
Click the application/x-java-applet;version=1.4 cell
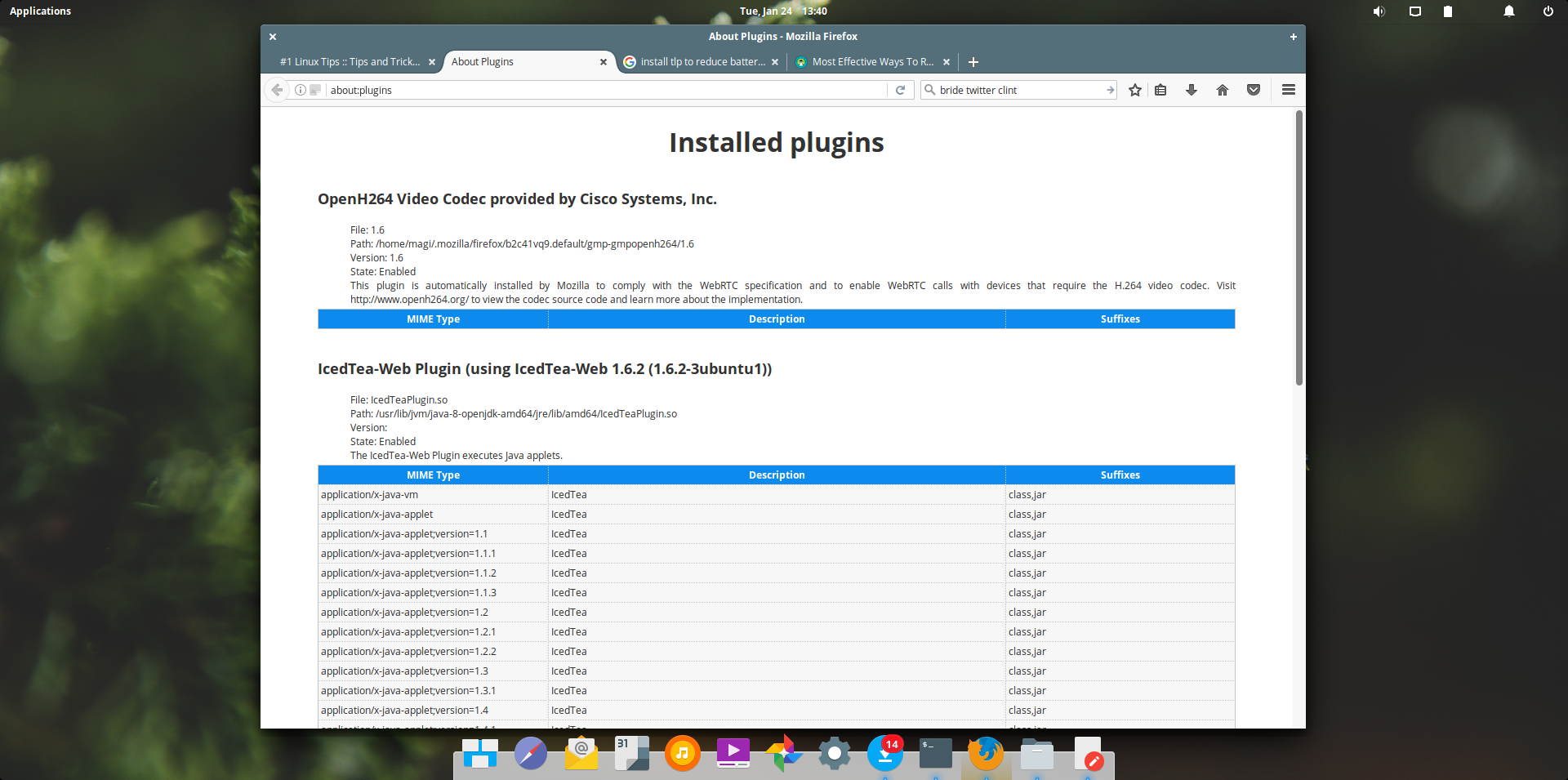433,711
